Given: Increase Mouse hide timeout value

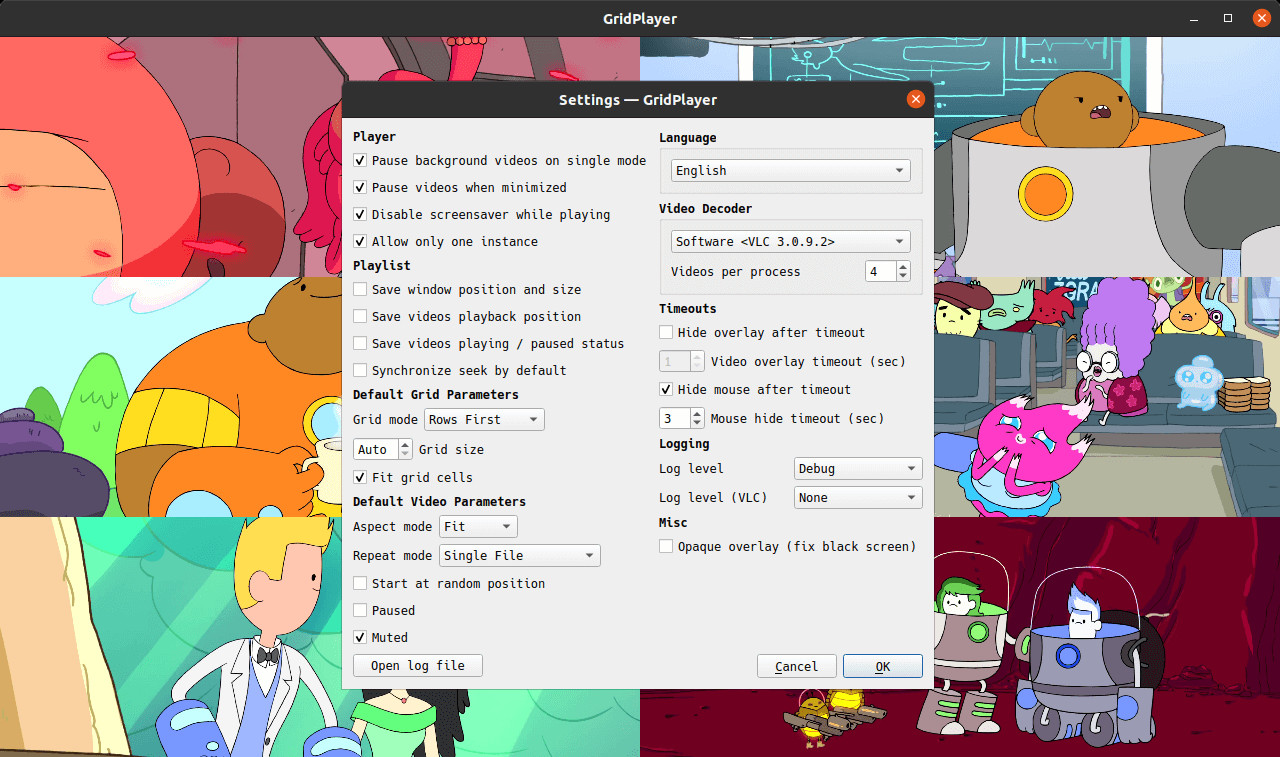Looking at the screenshot, I should tap(698, 413).
